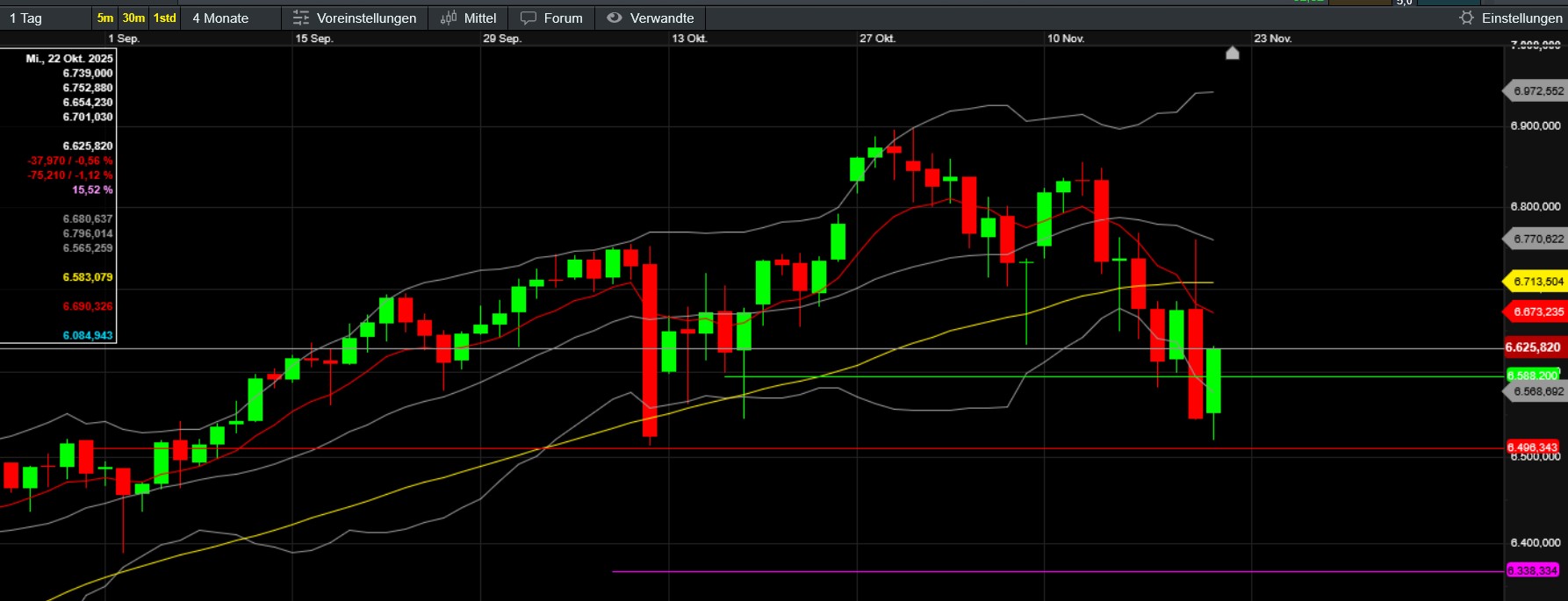The width and height of the screenshot is (1568, 601).
Task: Click the "23 Nov." date label
Action: point(1273,39)
